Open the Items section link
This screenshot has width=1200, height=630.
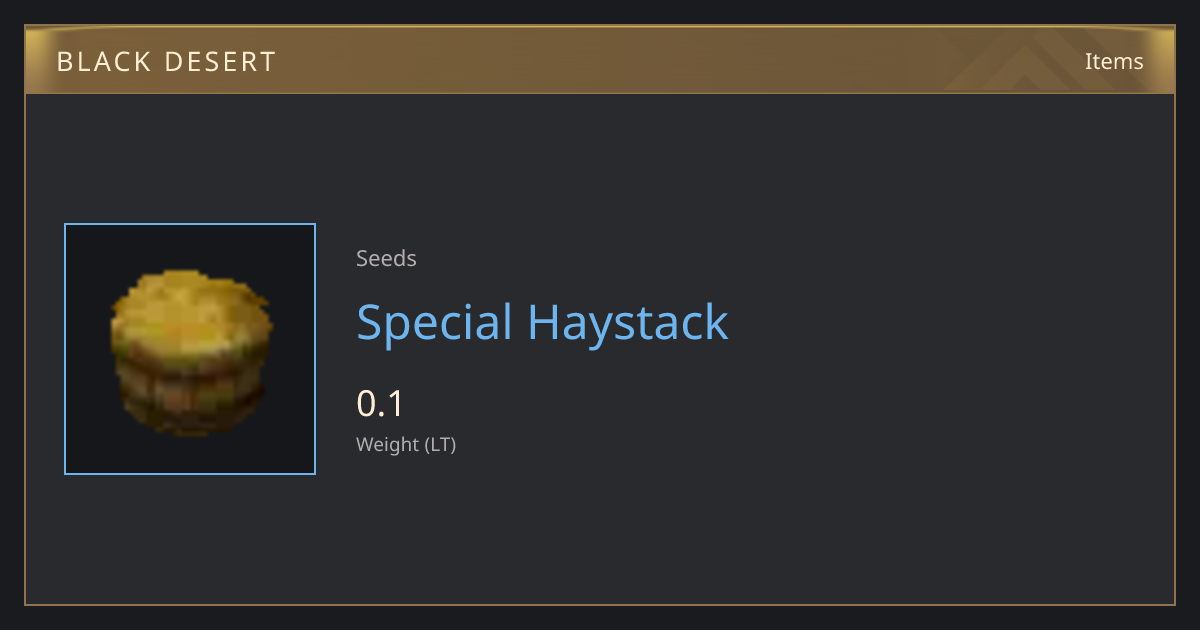[1114, 61]
